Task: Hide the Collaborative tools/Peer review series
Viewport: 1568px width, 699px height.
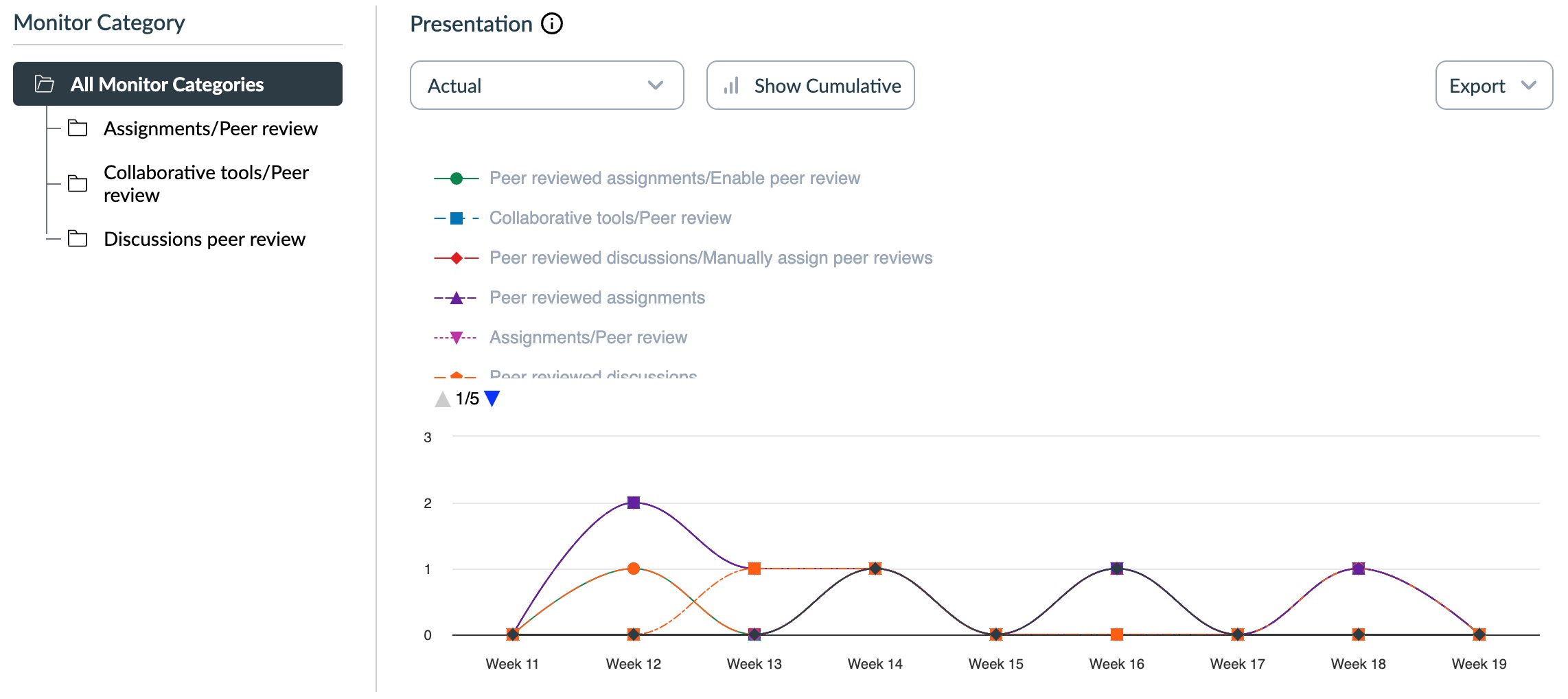Action: pos(610,217)
